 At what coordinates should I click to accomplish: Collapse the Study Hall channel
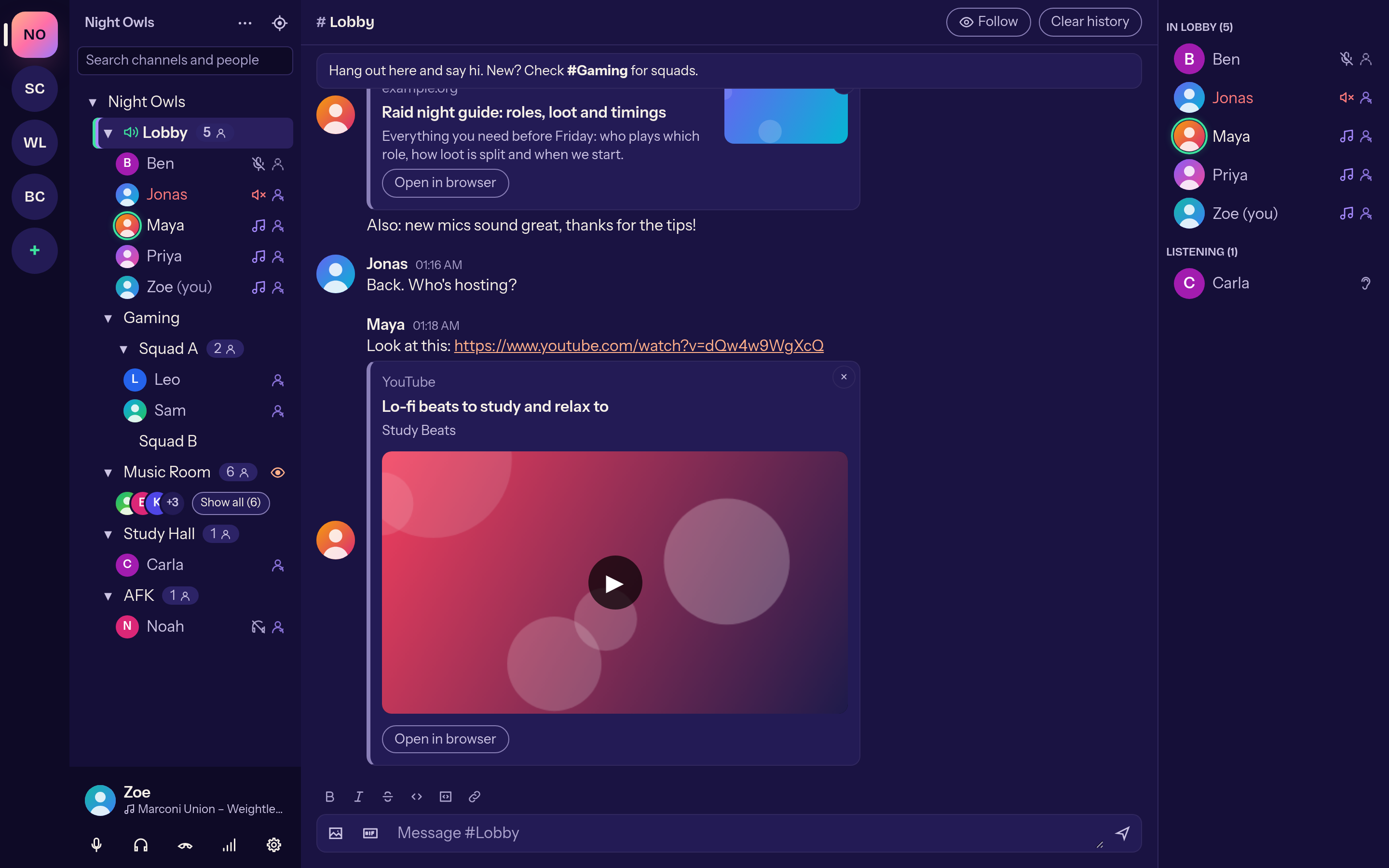108,534
